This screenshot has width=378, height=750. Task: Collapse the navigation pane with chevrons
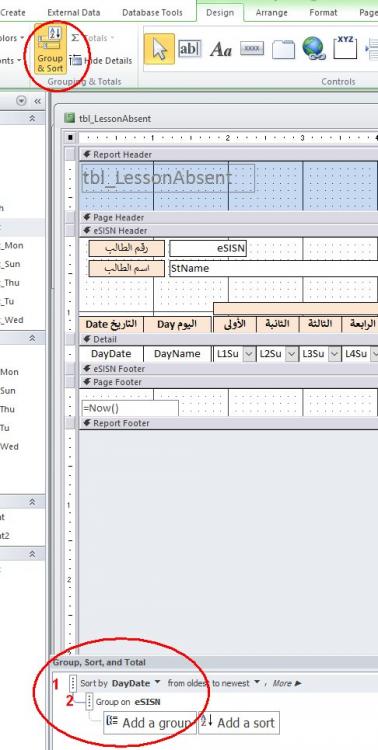tap(37, 101)
